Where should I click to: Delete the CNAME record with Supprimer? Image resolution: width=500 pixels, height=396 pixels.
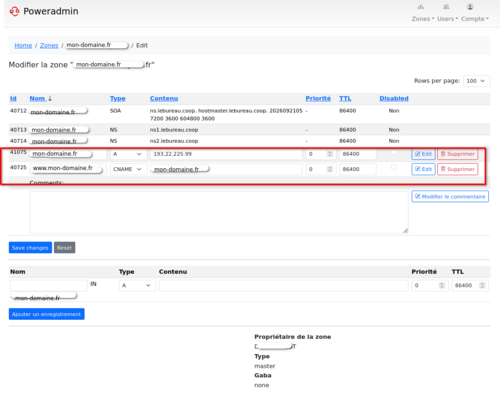(458, 169)
